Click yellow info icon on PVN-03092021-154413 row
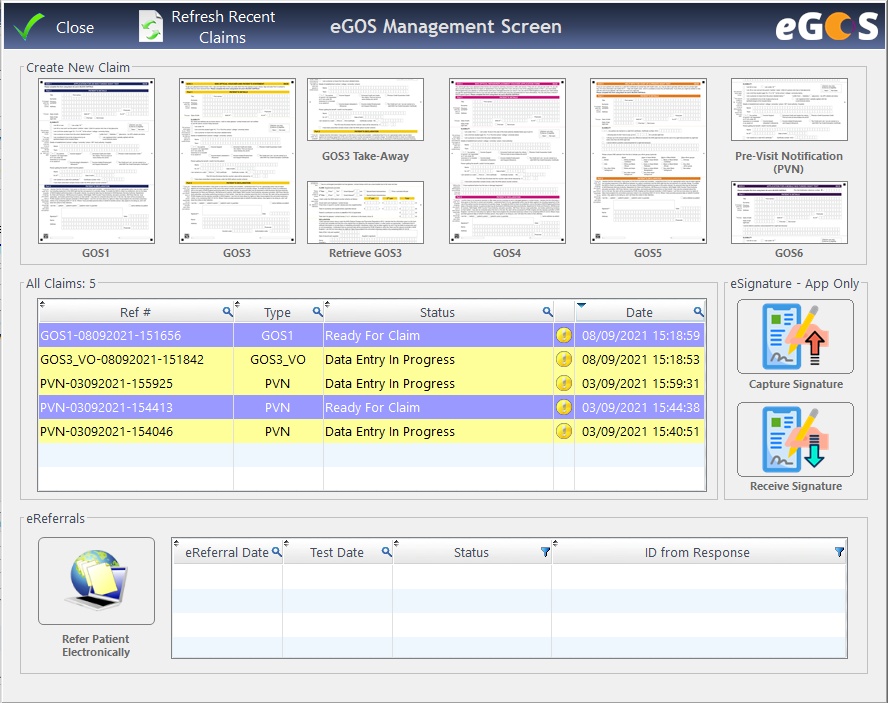The height and width of the screenshot is (703, 888). pyautogui.click(x=563, y=407)
